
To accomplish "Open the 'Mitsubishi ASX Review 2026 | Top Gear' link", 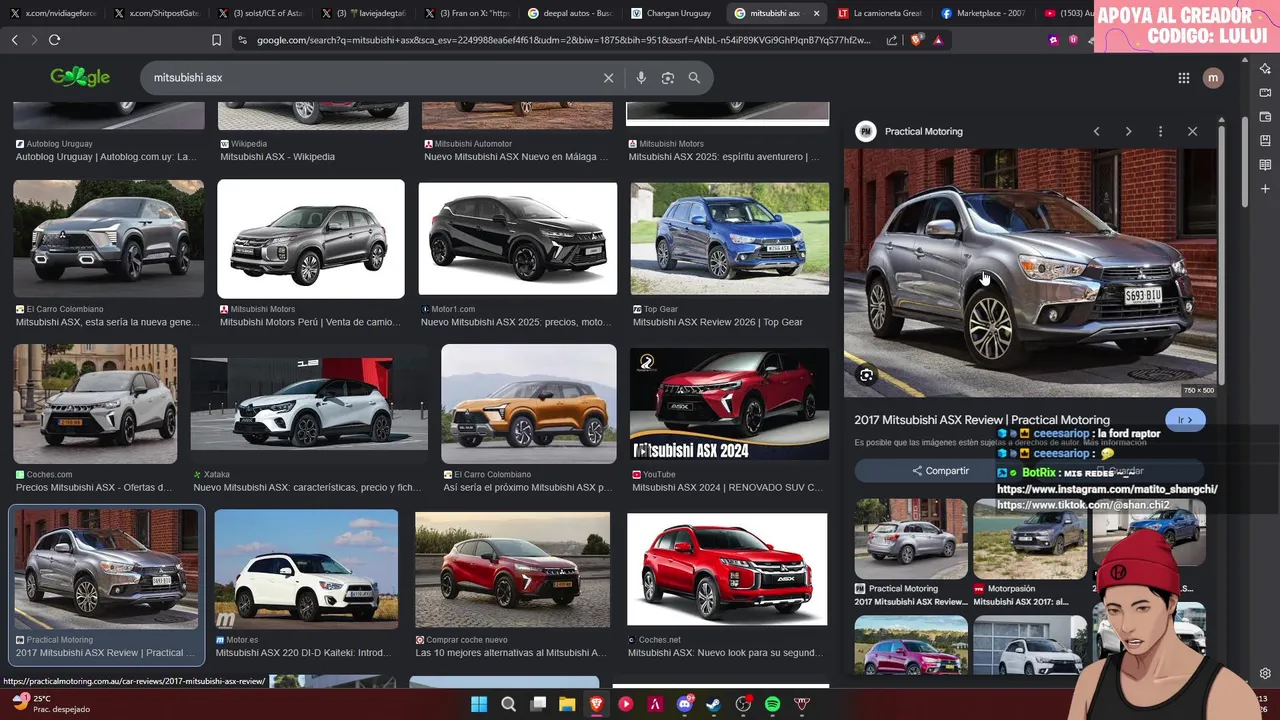I will [717, 322].
